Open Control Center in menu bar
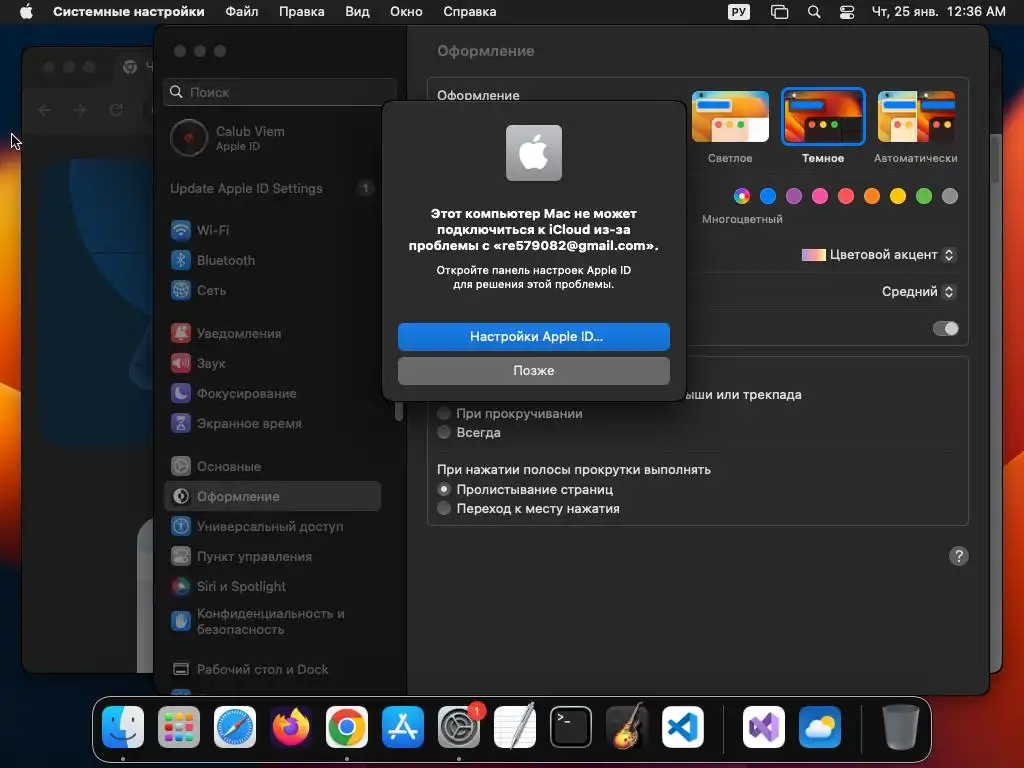 coord(847,12)
